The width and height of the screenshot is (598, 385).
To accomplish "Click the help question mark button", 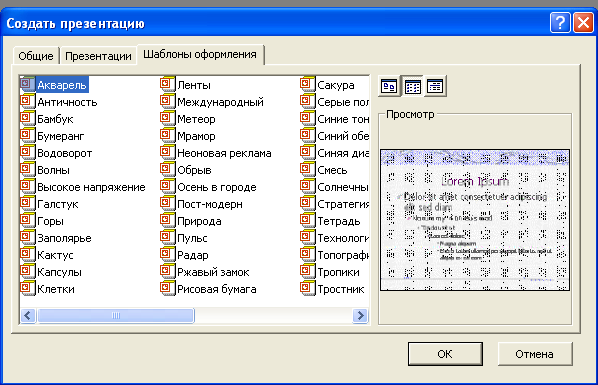I will (x=560, y=23).
